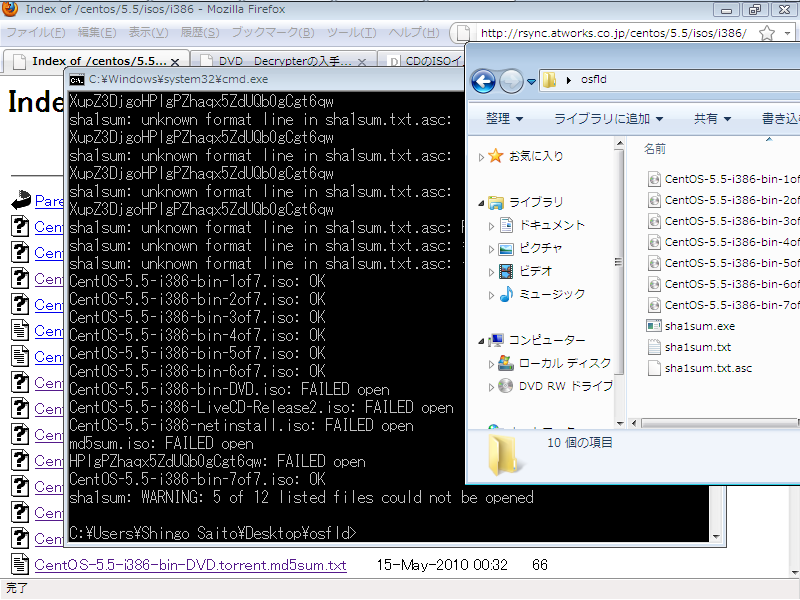Screen dimensions: 800x600
Task: Collapse the コンピューター tree node
Action: (481, 341)
